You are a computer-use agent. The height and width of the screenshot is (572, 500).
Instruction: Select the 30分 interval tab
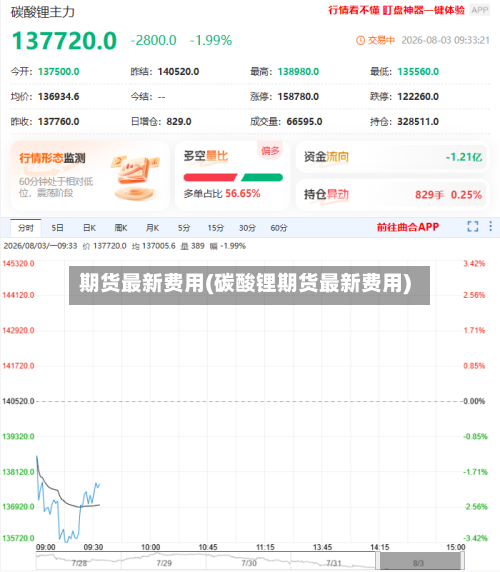pyautogui.click(x=247, y=228)
